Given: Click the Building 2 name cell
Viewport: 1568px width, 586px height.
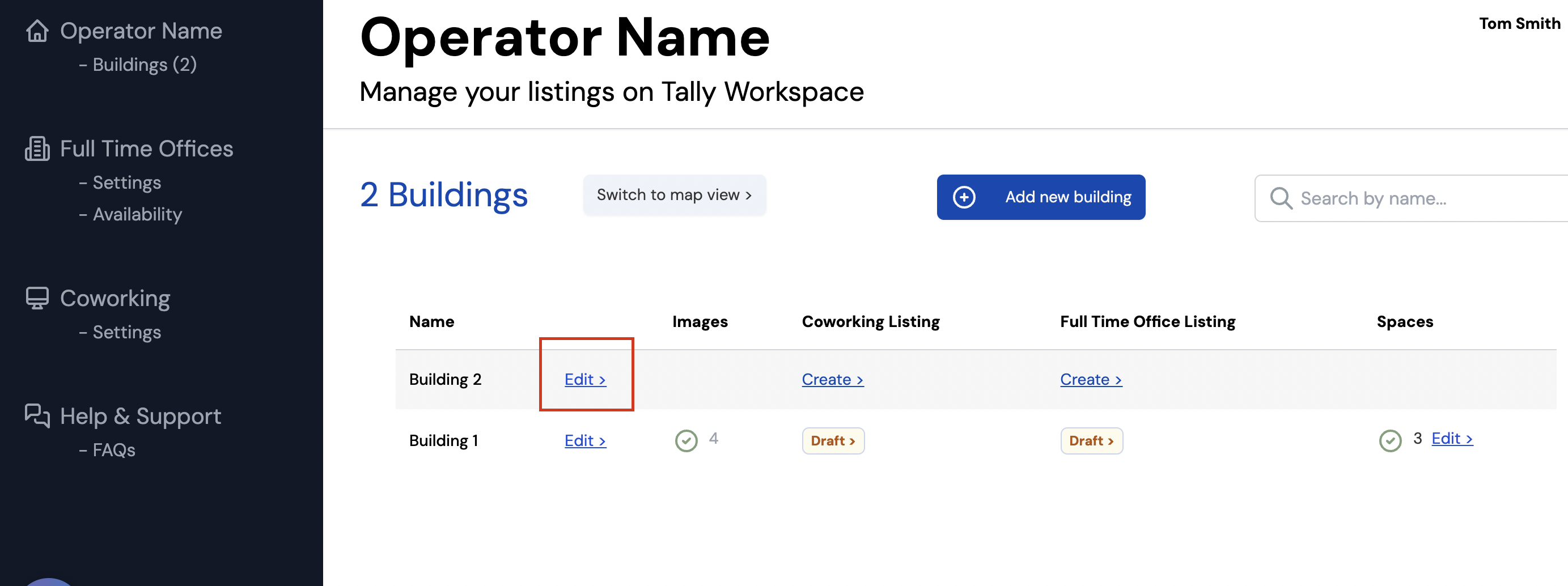Looking at the screenshot, I should (446, 379).
